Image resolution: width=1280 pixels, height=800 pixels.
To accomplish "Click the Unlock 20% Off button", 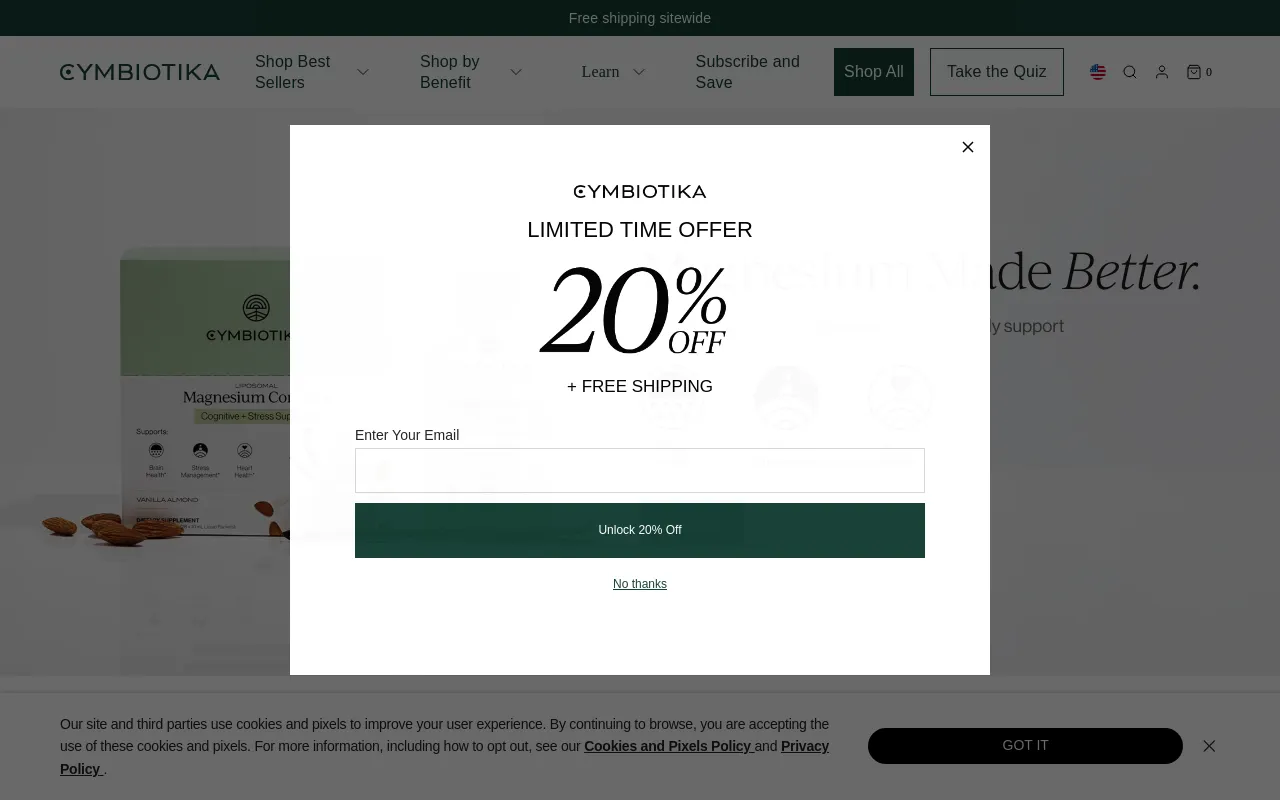I will [x=640, y=530].
